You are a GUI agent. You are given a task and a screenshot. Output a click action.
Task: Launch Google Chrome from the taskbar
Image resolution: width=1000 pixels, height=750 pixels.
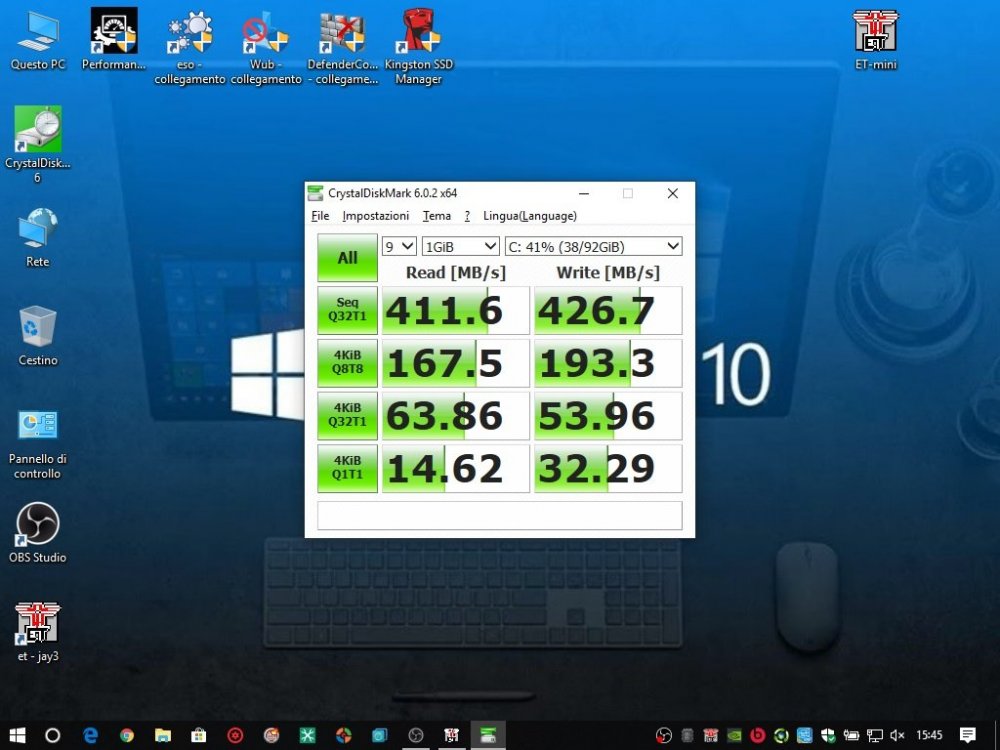tap(127, 735)
